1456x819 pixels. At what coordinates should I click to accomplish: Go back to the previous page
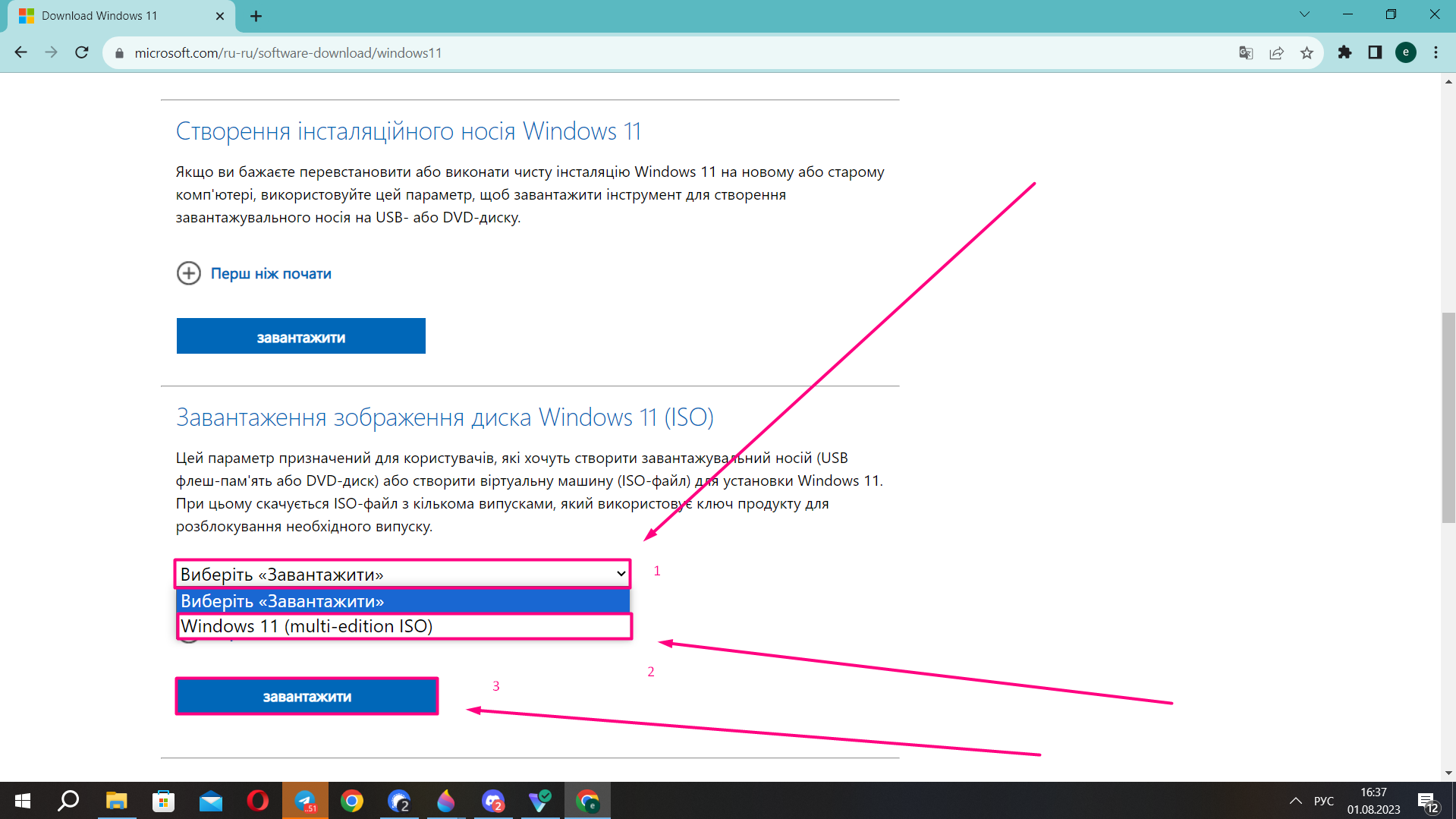(21, 52)
